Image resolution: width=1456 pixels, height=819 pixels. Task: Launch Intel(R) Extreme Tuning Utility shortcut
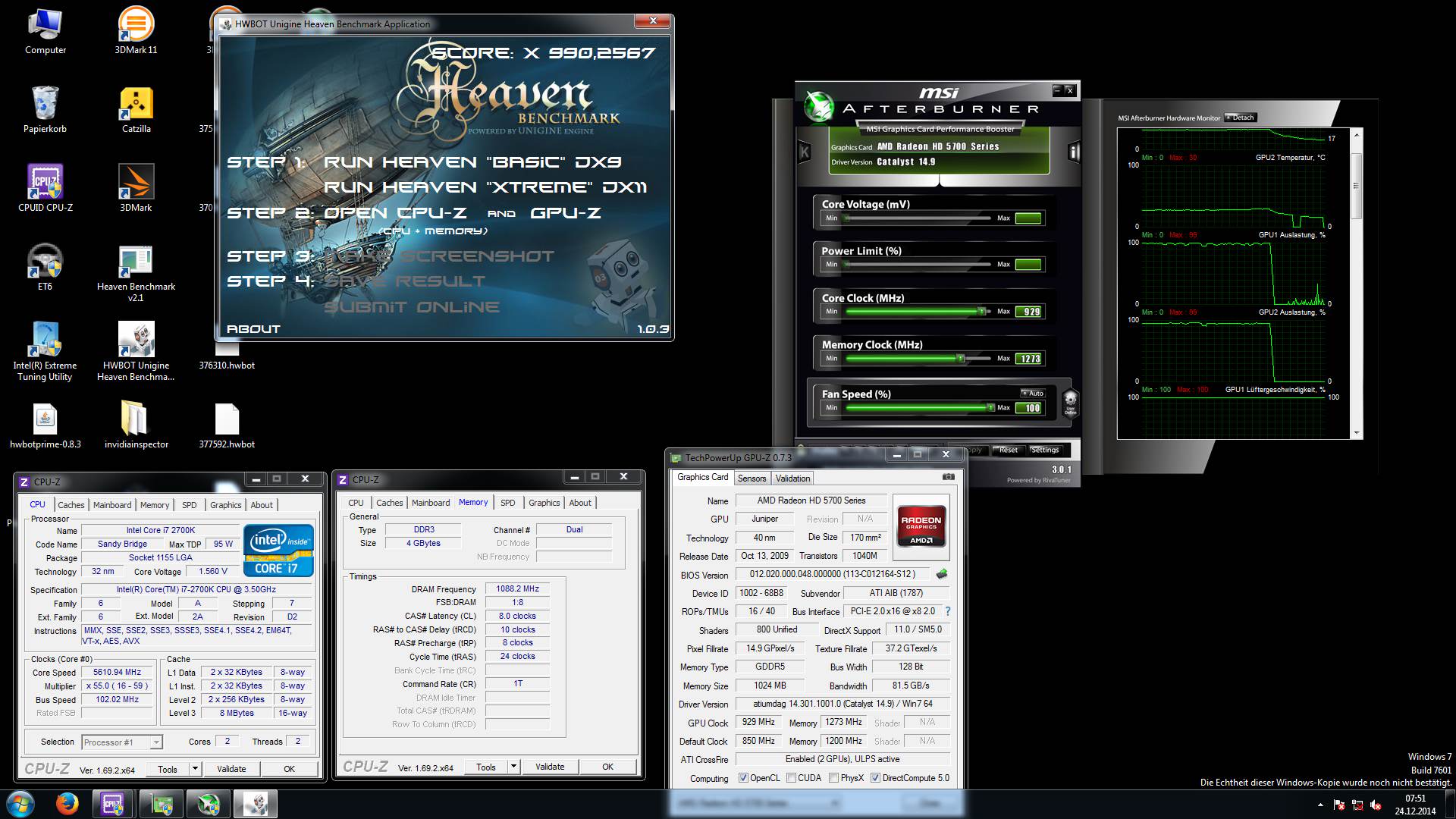click(x=45, y=351)
